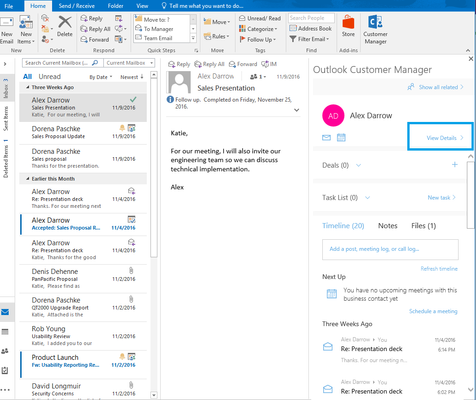Viewport: 476px width, 400px height.
Task: Click the completed checkmark on Sales Presentation
Action: click(133, 99)
